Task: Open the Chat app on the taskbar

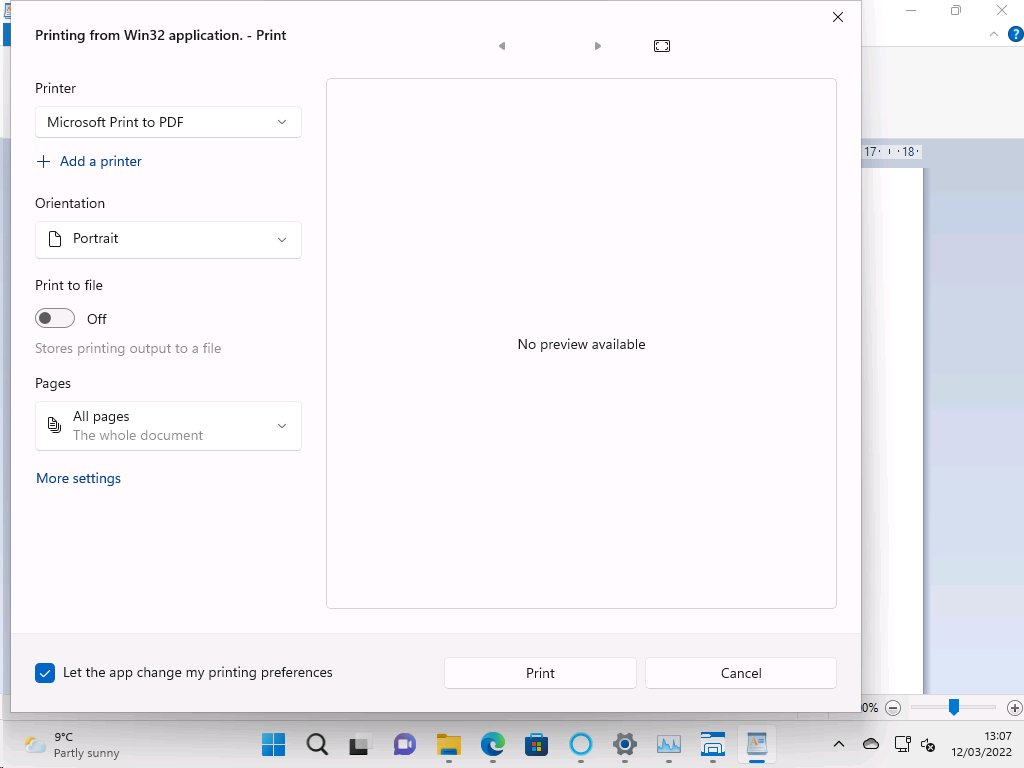Action: coord(404,744)
